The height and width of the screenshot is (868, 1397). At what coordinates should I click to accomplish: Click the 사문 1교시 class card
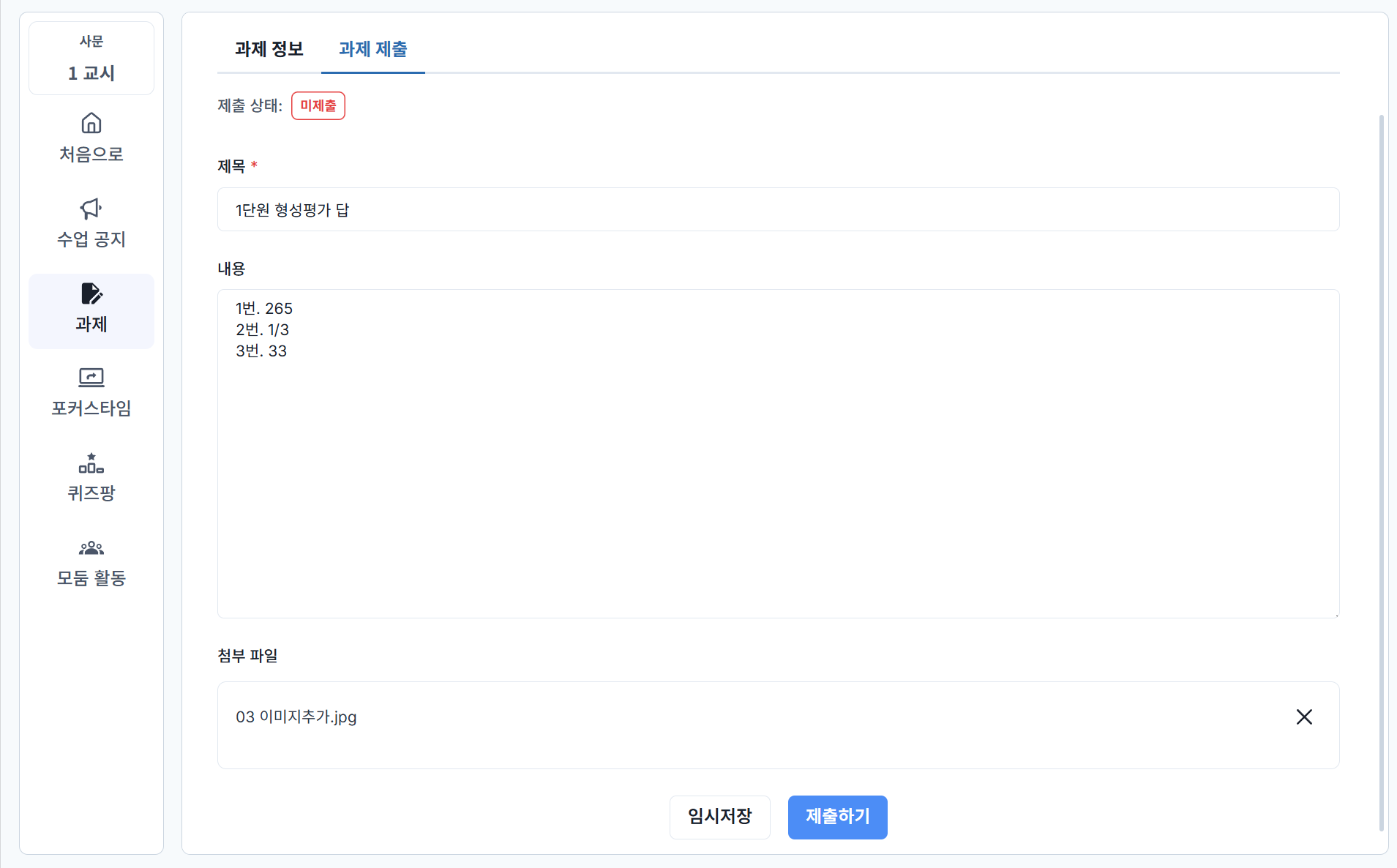[91, 59]
